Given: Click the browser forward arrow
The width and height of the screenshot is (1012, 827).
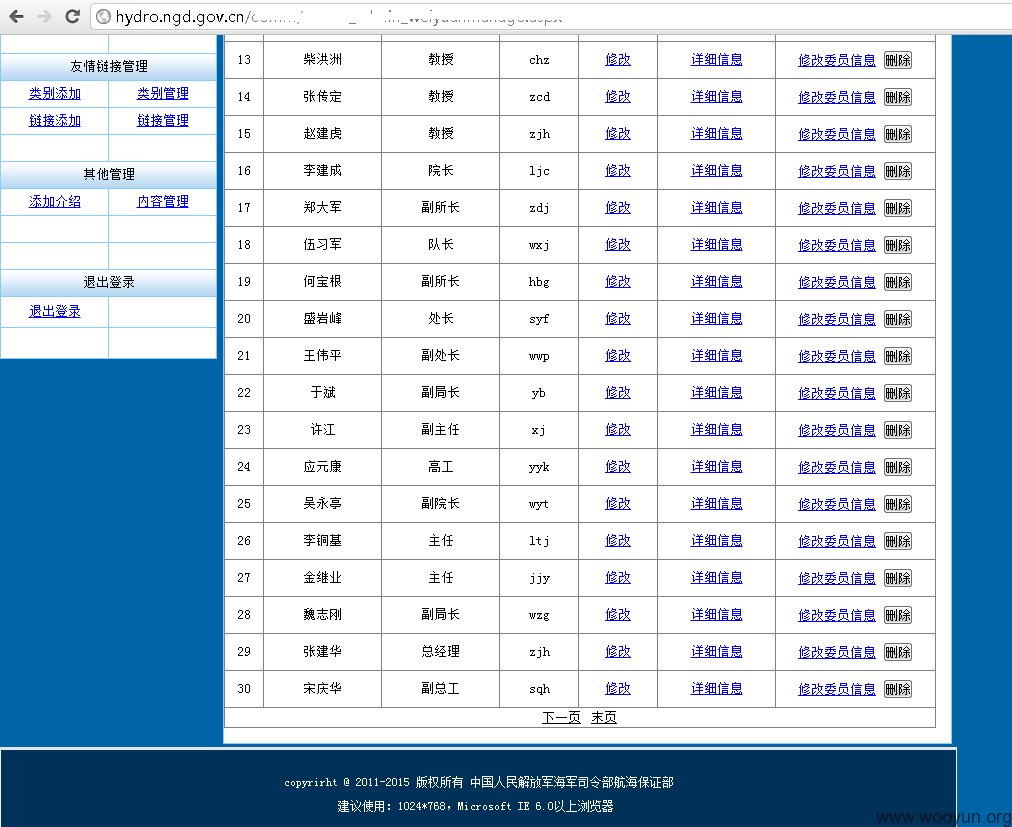Looking at the screenshot, I should [x=44, y=16].
